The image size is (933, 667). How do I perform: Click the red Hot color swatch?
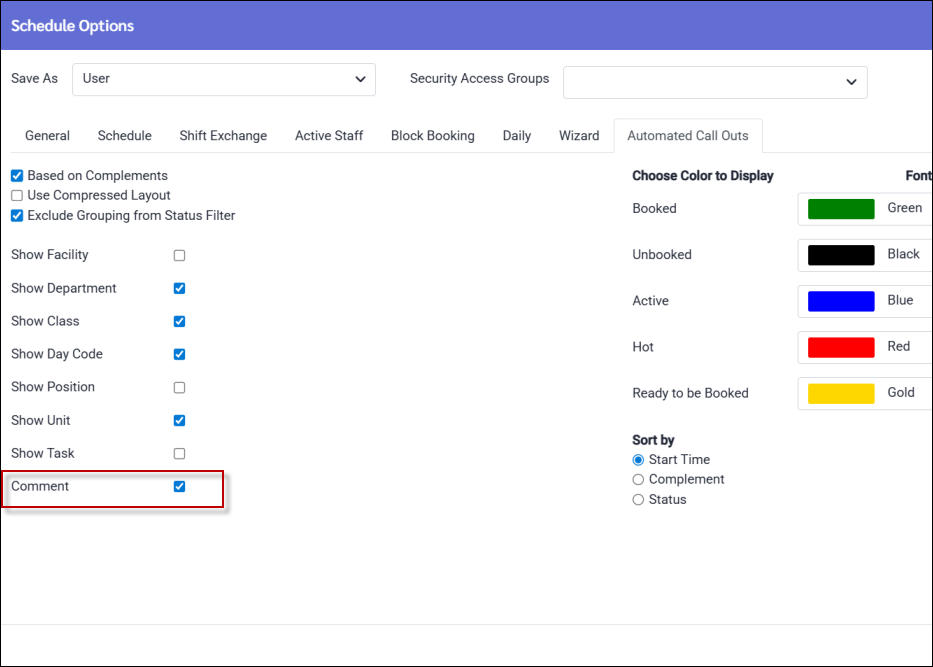click(x=841, y=347)
